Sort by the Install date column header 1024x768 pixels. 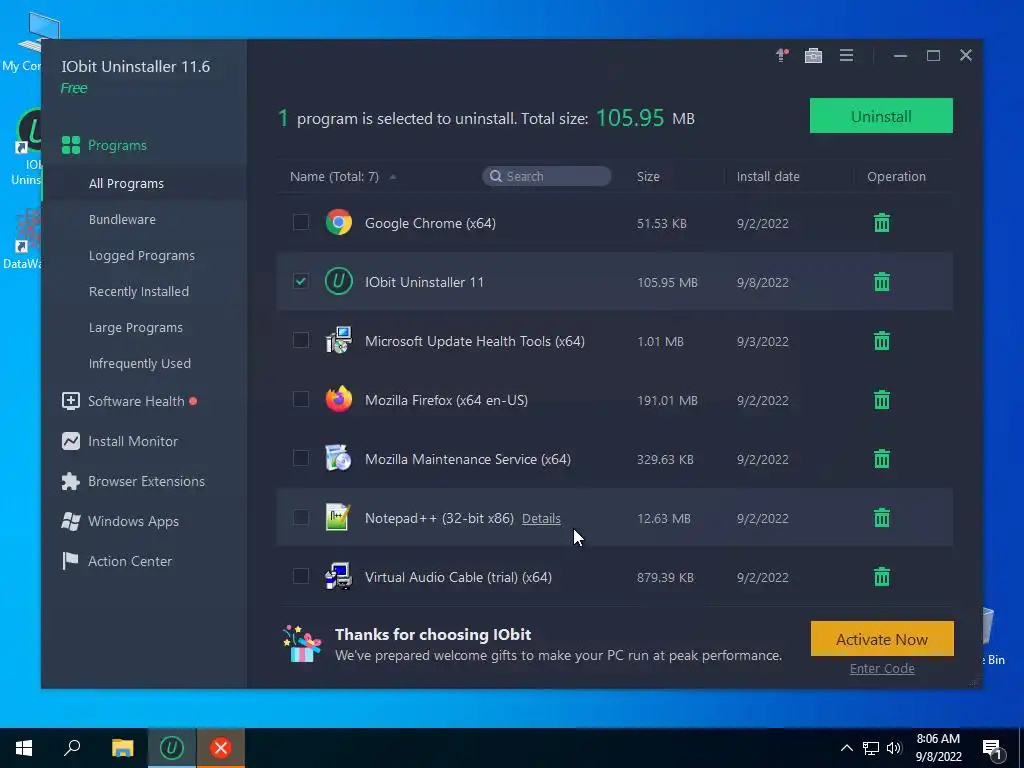point(768,176)
